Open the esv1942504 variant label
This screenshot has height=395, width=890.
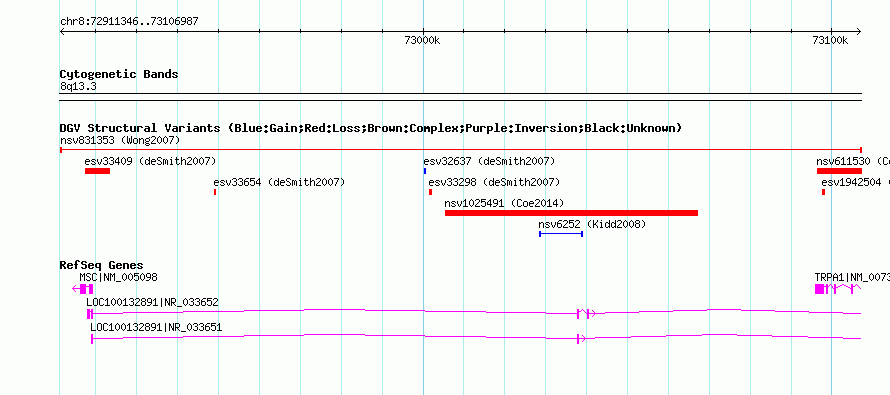click(855, 182)
